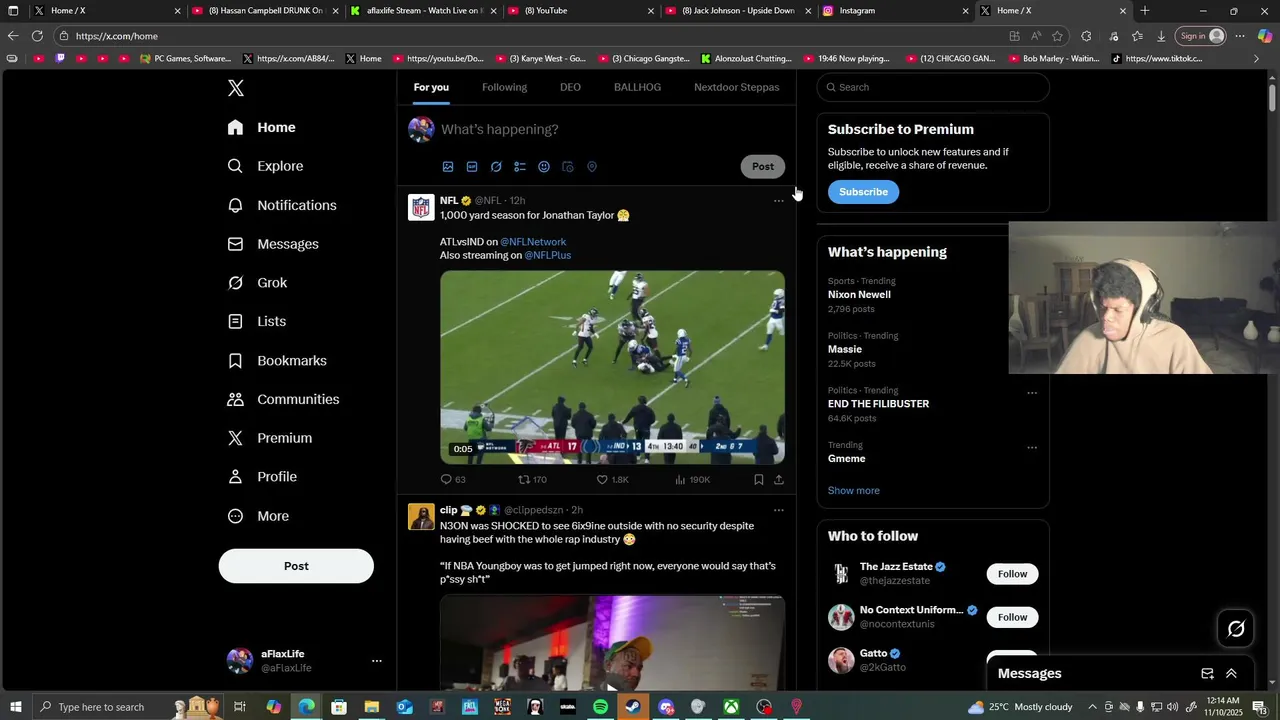The width and height of the screenshot is (1280, 720).
Task: Sign in to Edge profile
Action: click(1202, 36)
